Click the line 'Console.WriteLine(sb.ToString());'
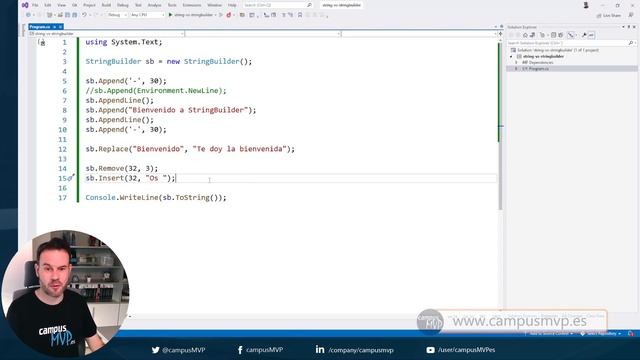This screenshot has width=640, height=360. pyautogui.click(x=156, y=198)
